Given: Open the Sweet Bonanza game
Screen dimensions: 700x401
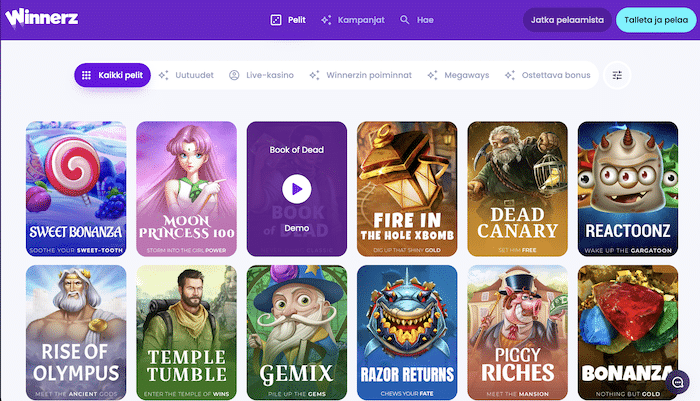Looking at the screenshot, I should click(76, 189).
